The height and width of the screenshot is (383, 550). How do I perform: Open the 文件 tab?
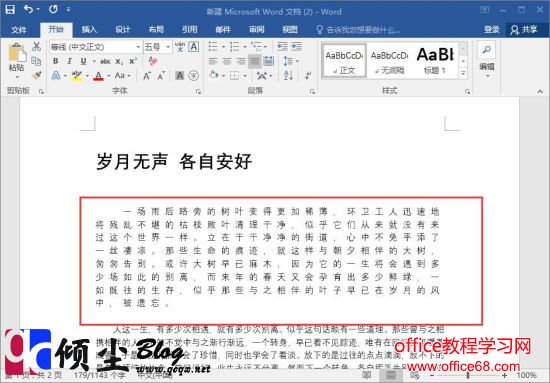click(19, 29)
